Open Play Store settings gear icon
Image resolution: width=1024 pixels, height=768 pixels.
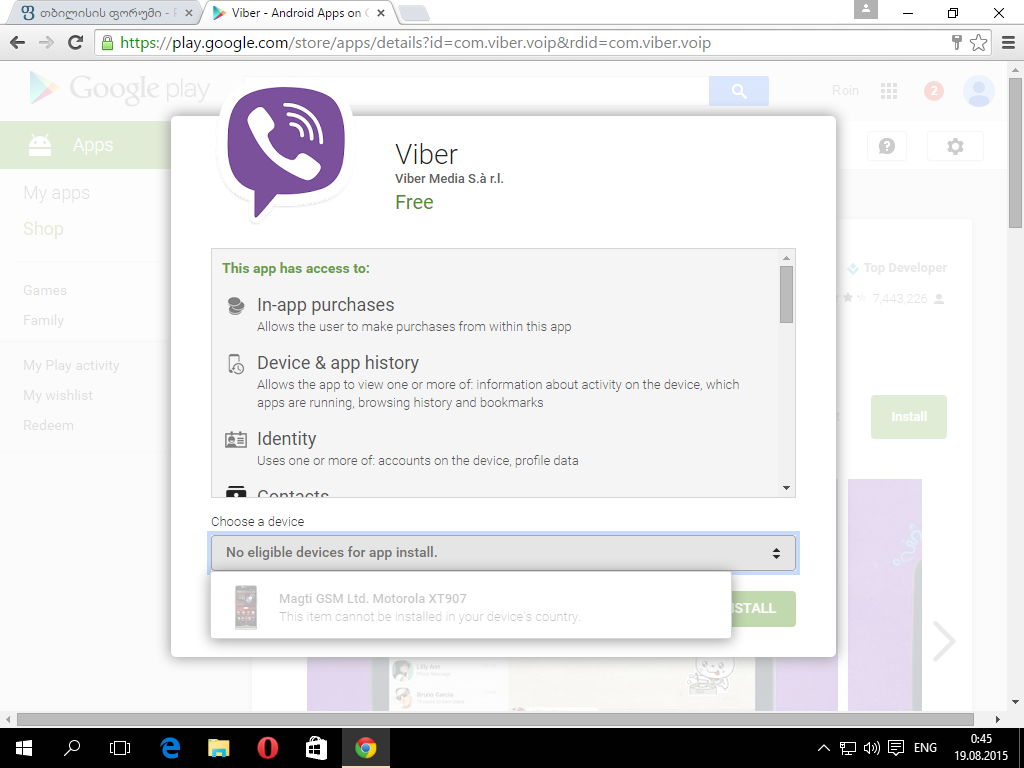click(x=955, y=146)
